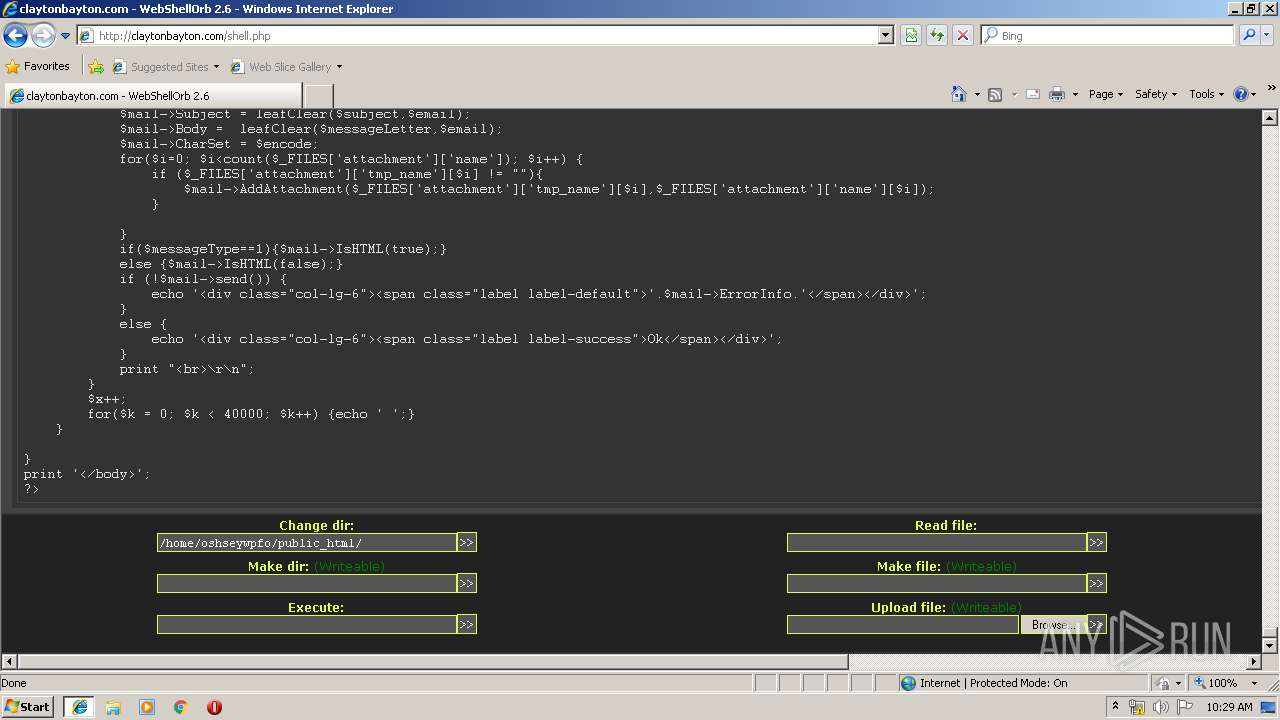Viewport: 1280px width, 720px height.
Task: Click the Read Mail icon
Action: point(1033,94)
